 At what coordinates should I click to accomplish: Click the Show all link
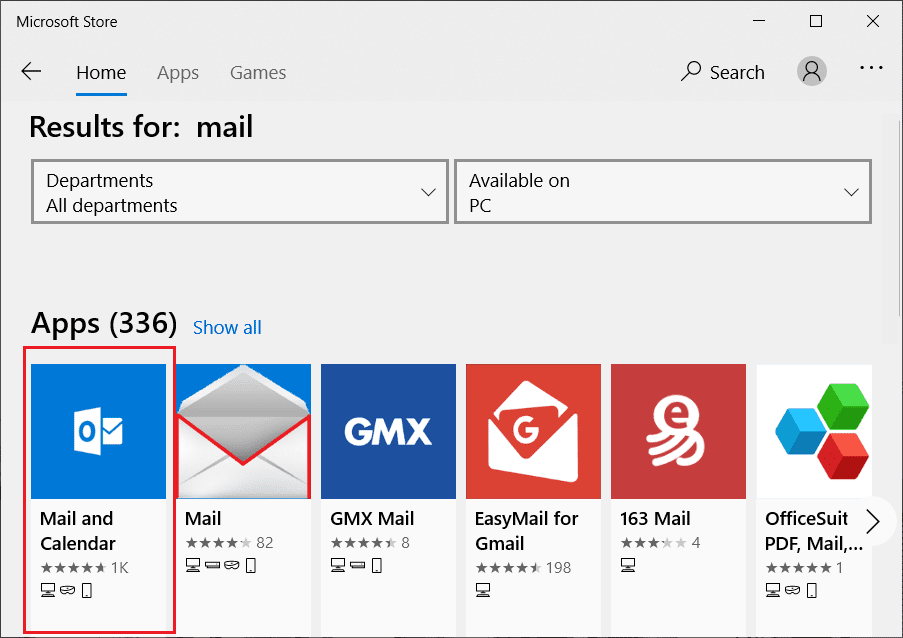coord(227,328)
